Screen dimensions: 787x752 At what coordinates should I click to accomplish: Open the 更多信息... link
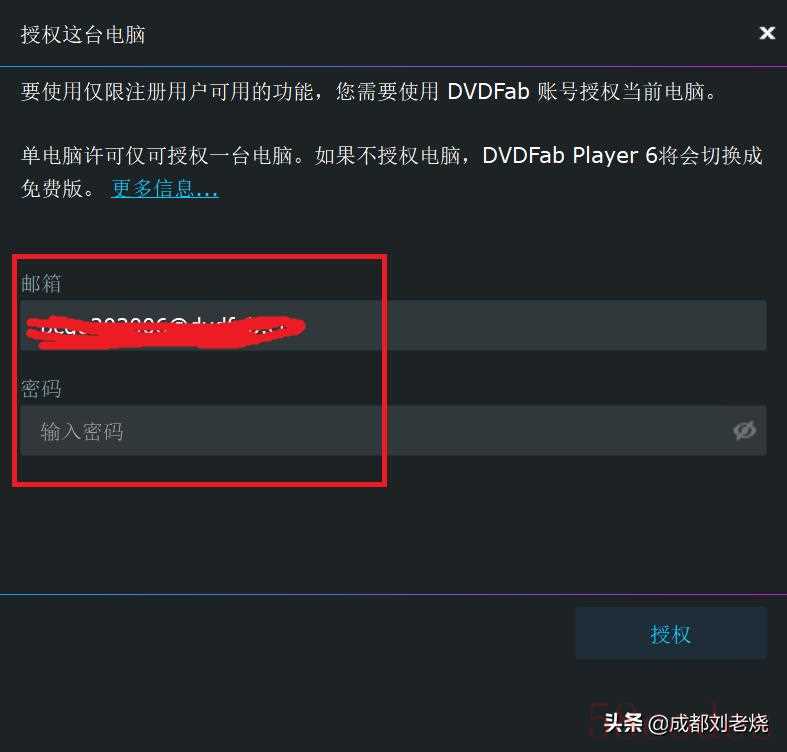click(165, 189)
